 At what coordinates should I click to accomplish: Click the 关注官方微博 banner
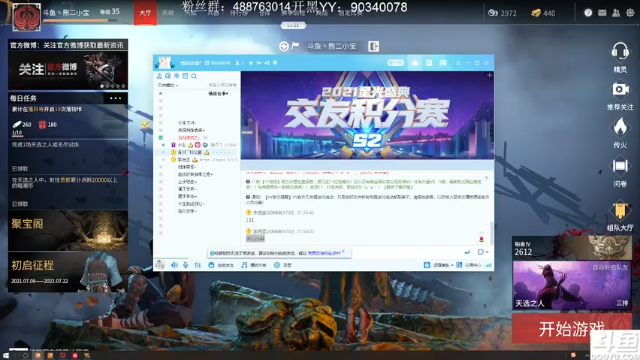68,70
